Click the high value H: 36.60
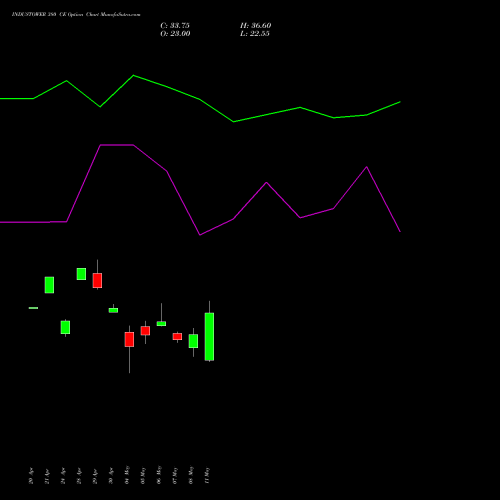 [x=256, y=25]
